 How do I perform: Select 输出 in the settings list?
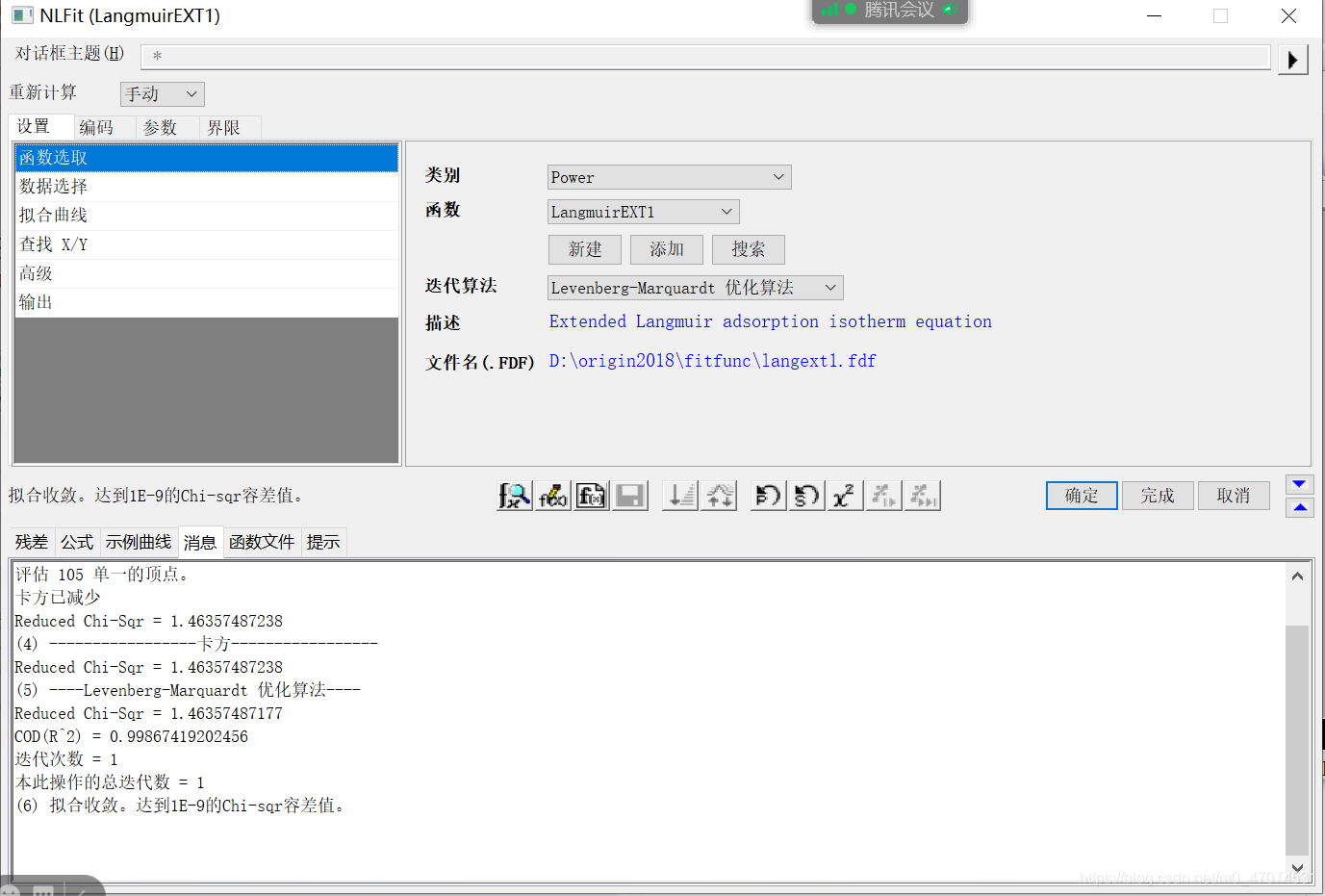click(207, 302)
